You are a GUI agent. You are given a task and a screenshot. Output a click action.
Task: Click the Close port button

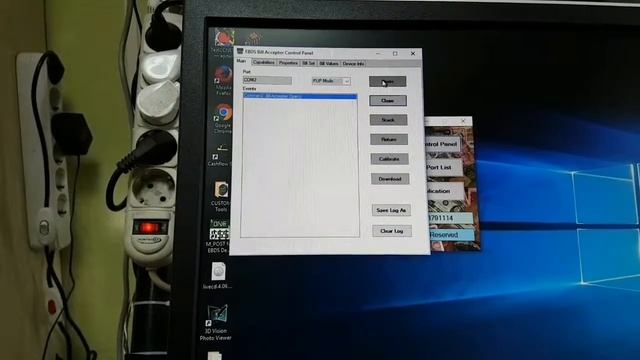388,100
